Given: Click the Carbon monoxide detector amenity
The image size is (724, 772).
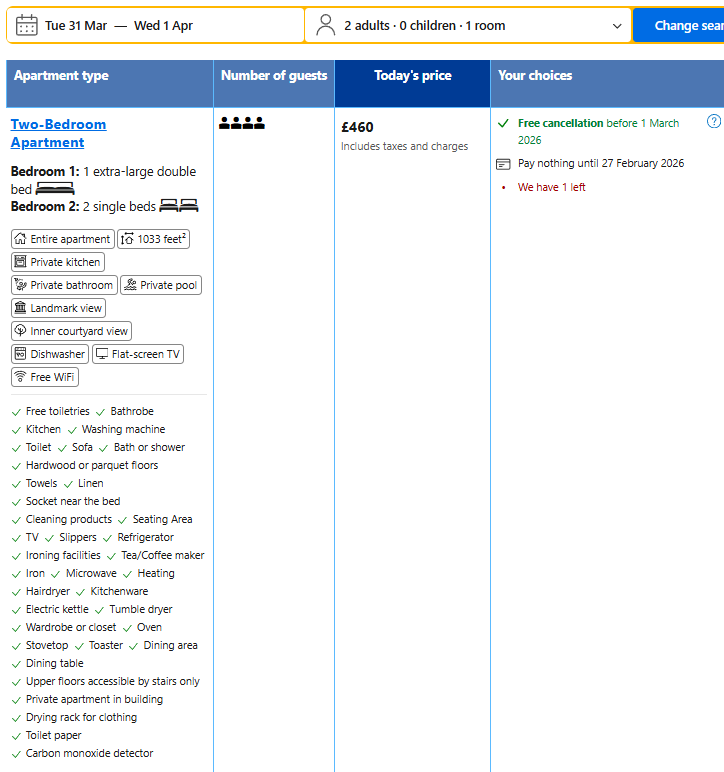Looking at the screenshot, I should 90,753.
